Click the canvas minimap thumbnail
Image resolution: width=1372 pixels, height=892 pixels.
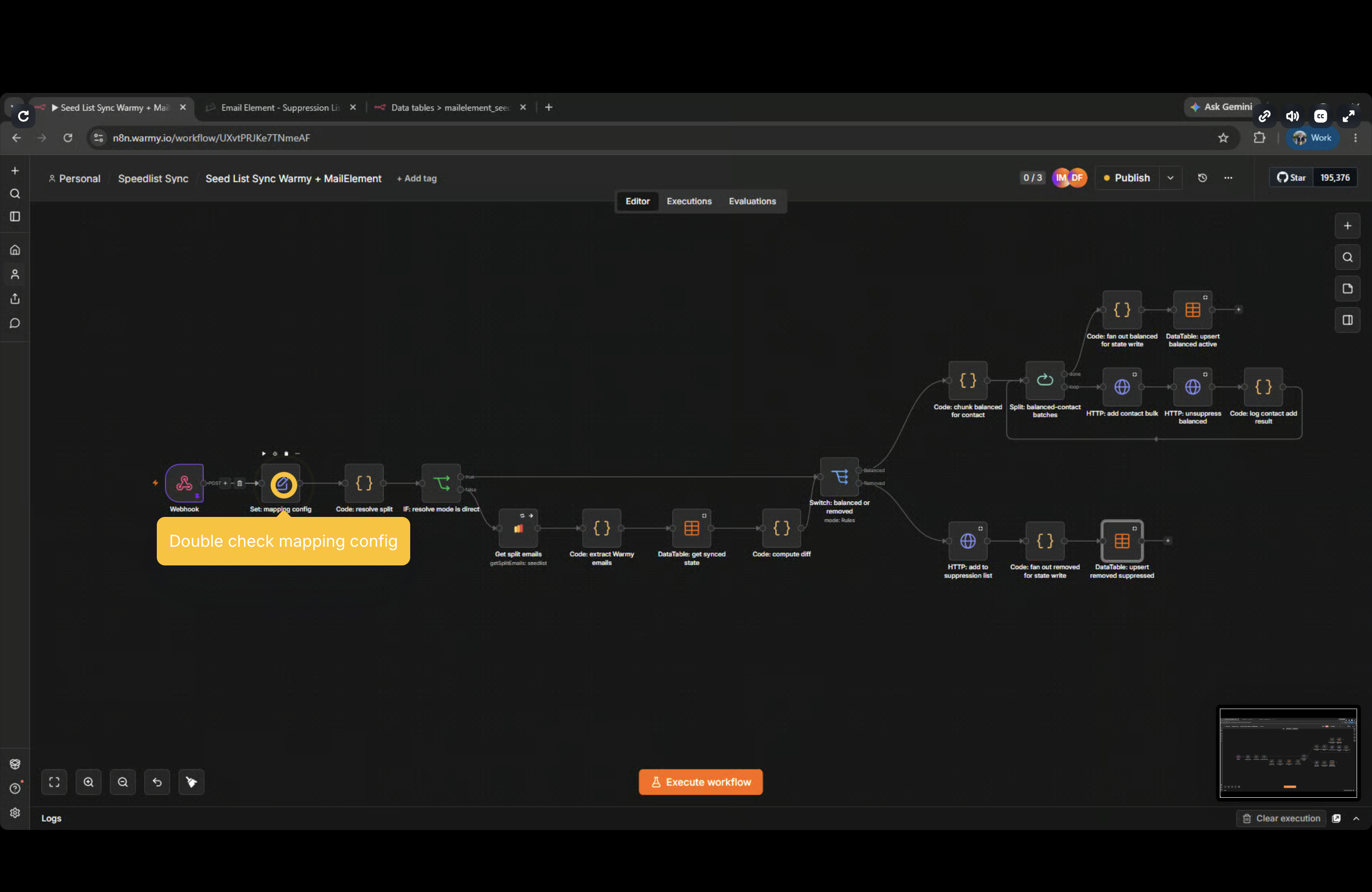click(1288, 753)
